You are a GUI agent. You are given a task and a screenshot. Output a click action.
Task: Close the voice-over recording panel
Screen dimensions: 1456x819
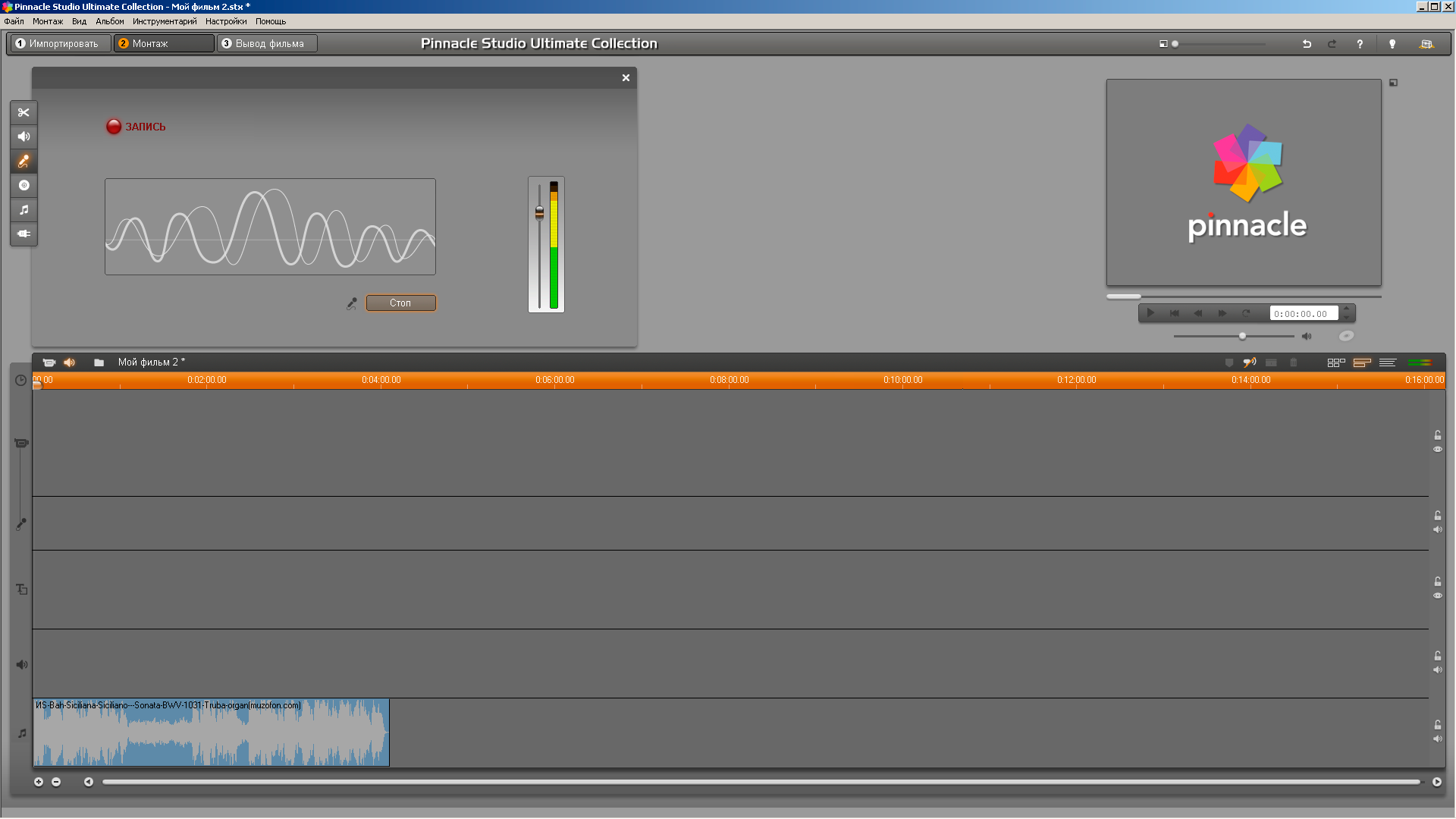pyautogui.click(x=626, y=78)
